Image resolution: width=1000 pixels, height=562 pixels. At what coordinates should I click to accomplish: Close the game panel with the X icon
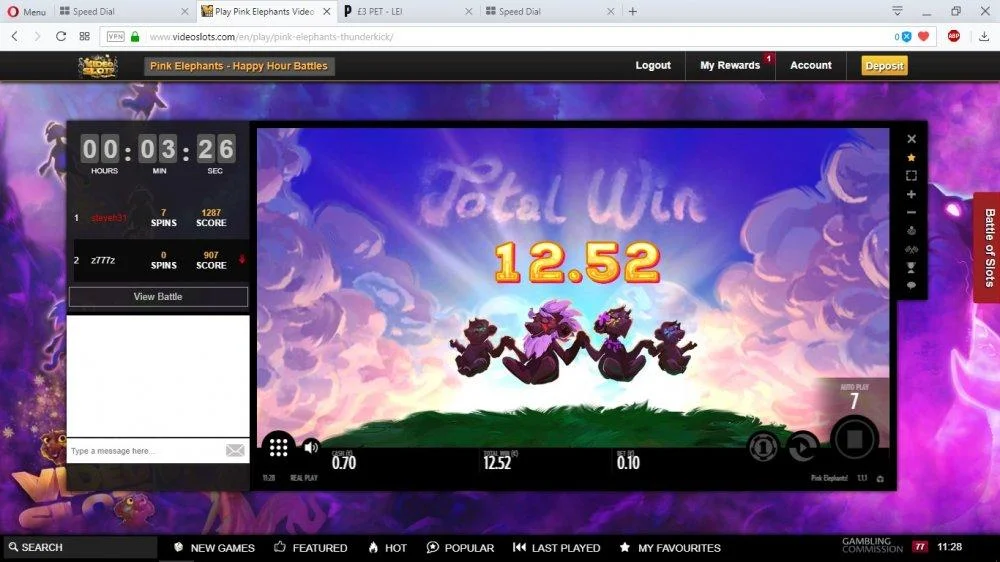pyautogui.click(x=911, y=138)
